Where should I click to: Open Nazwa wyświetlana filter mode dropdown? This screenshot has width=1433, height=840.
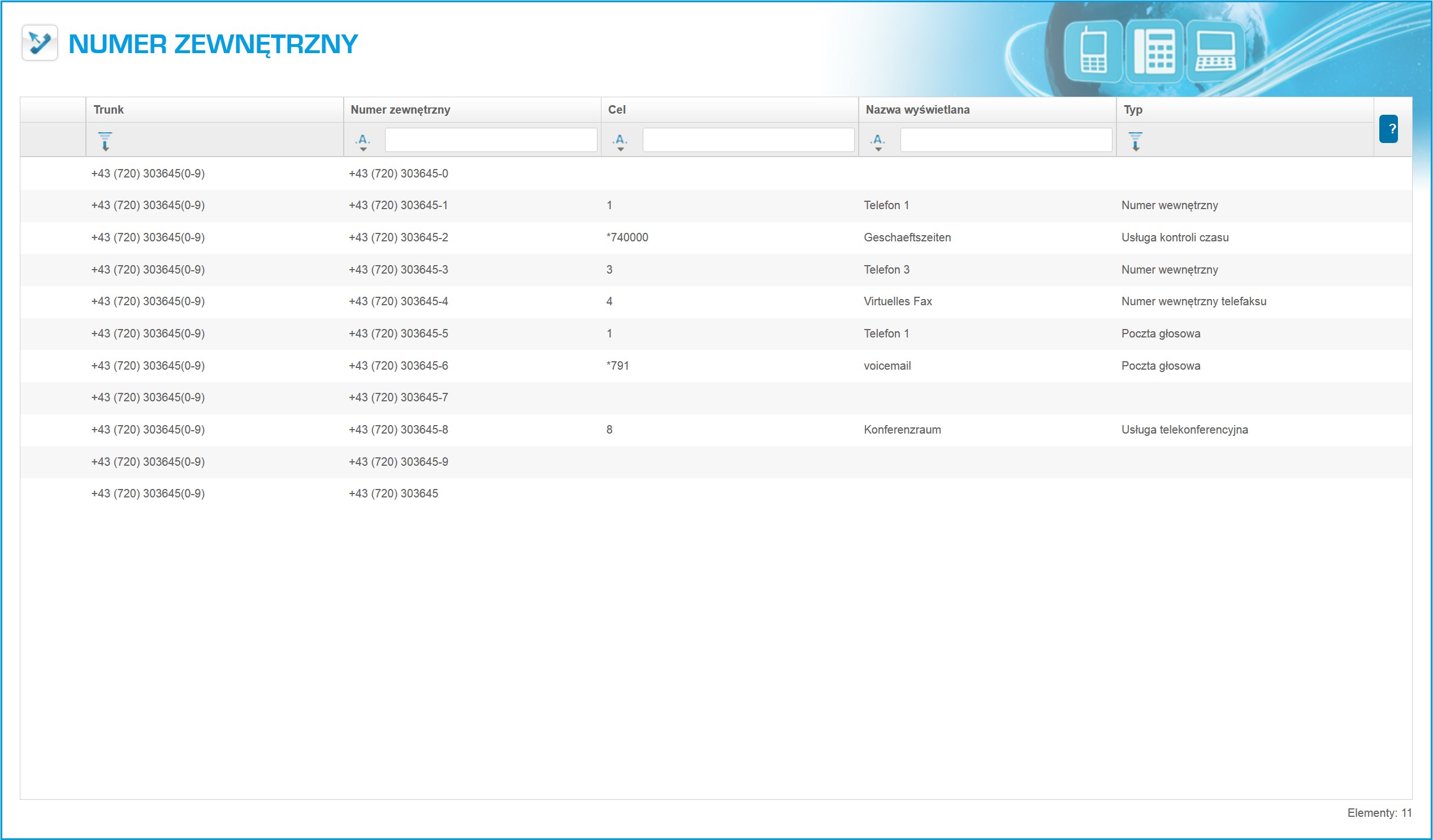pos(878,141)
